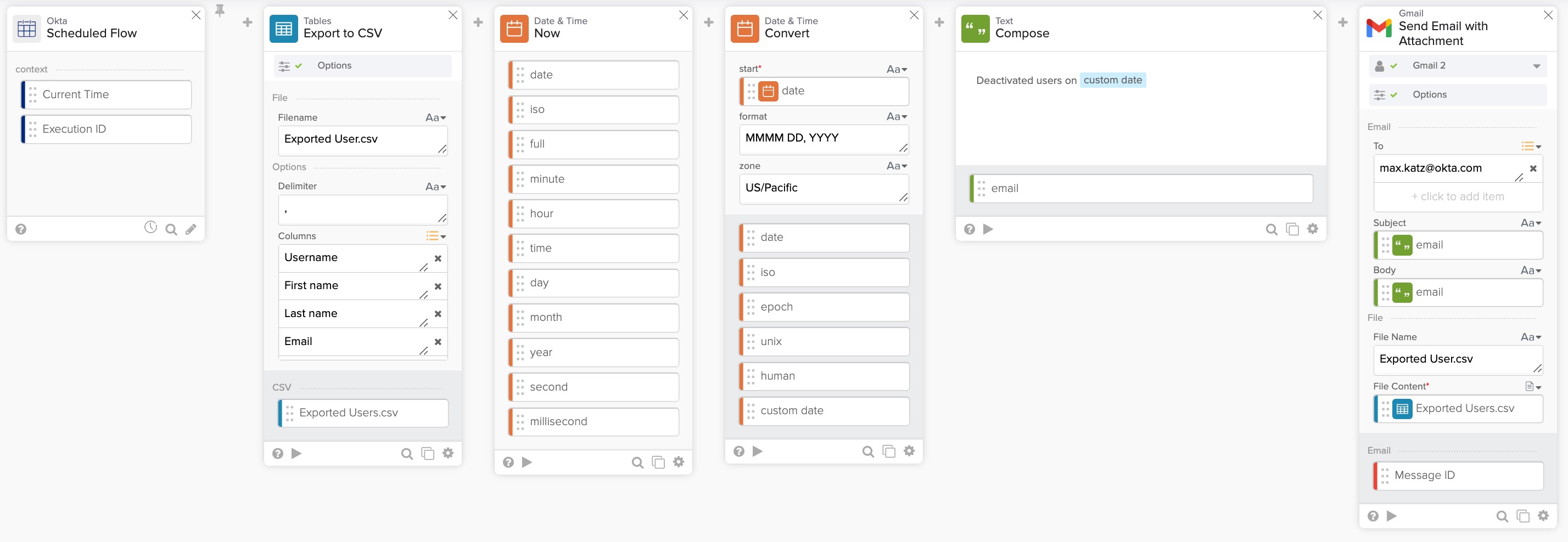Add a card between Export to CSV and Now
The height and width of the screenshot is (542, 1568).
pyautogui.click(x=478, y=22)
